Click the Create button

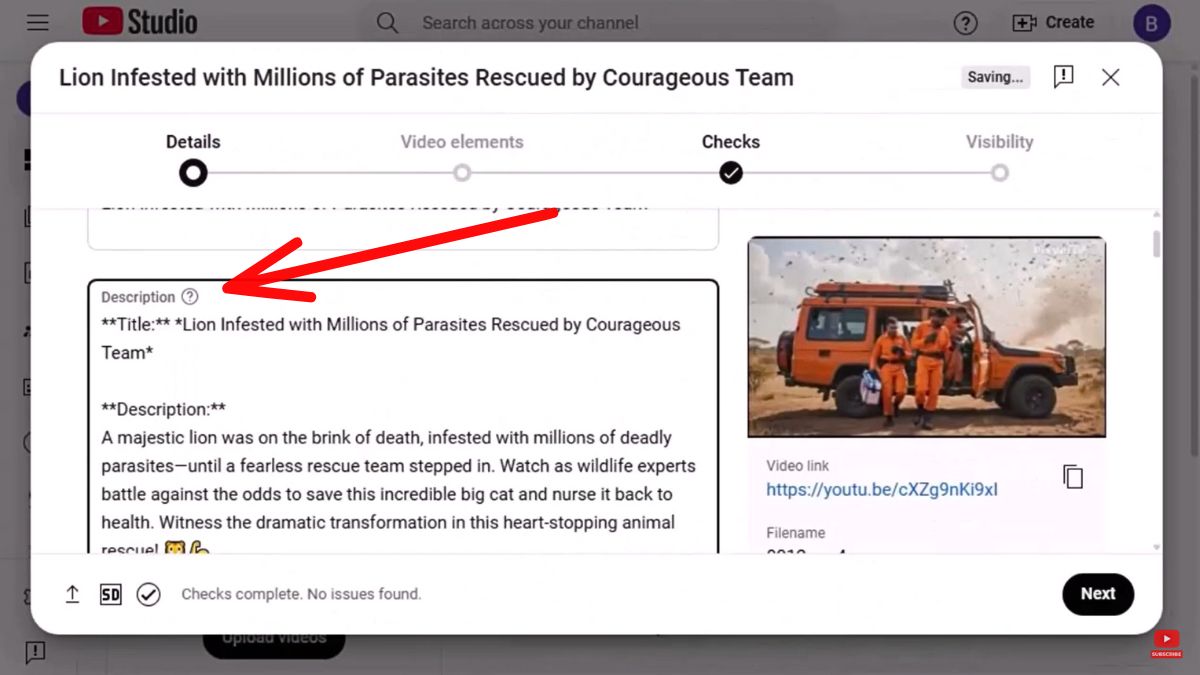tap(1053, 22)
